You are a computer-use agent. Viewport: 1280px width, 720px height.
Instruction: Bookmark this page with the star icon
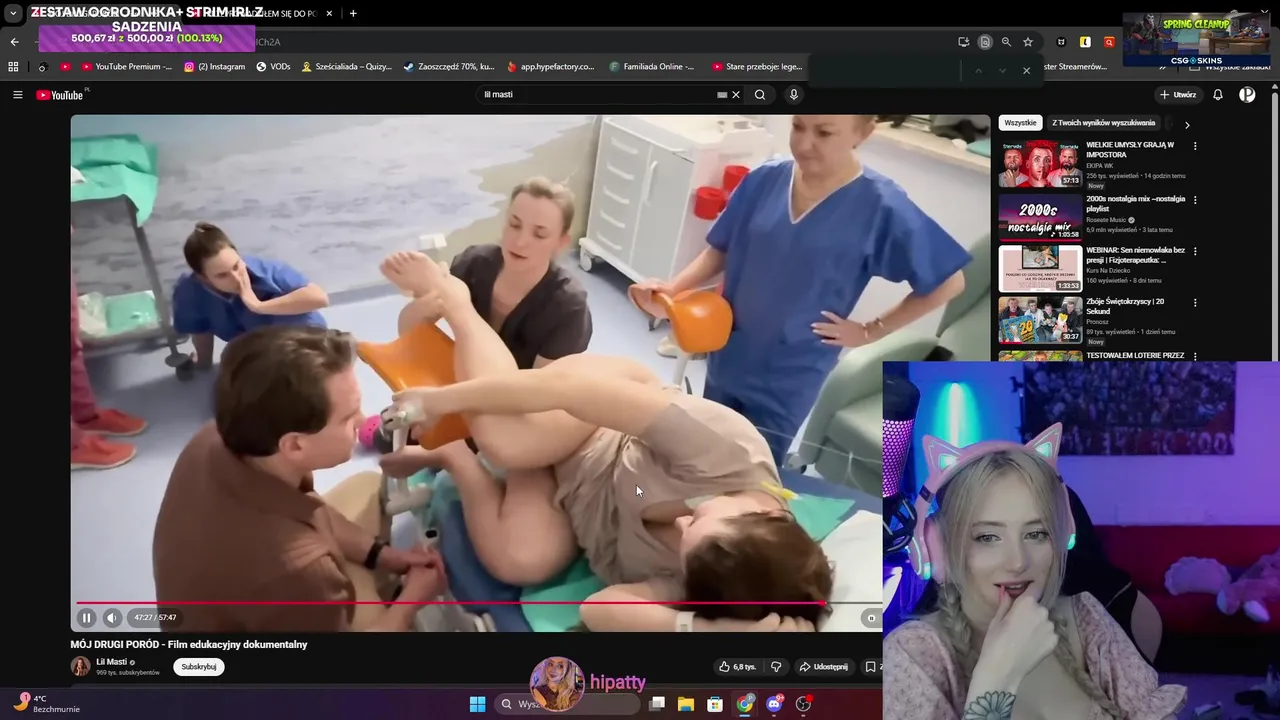click(1028, 42)
